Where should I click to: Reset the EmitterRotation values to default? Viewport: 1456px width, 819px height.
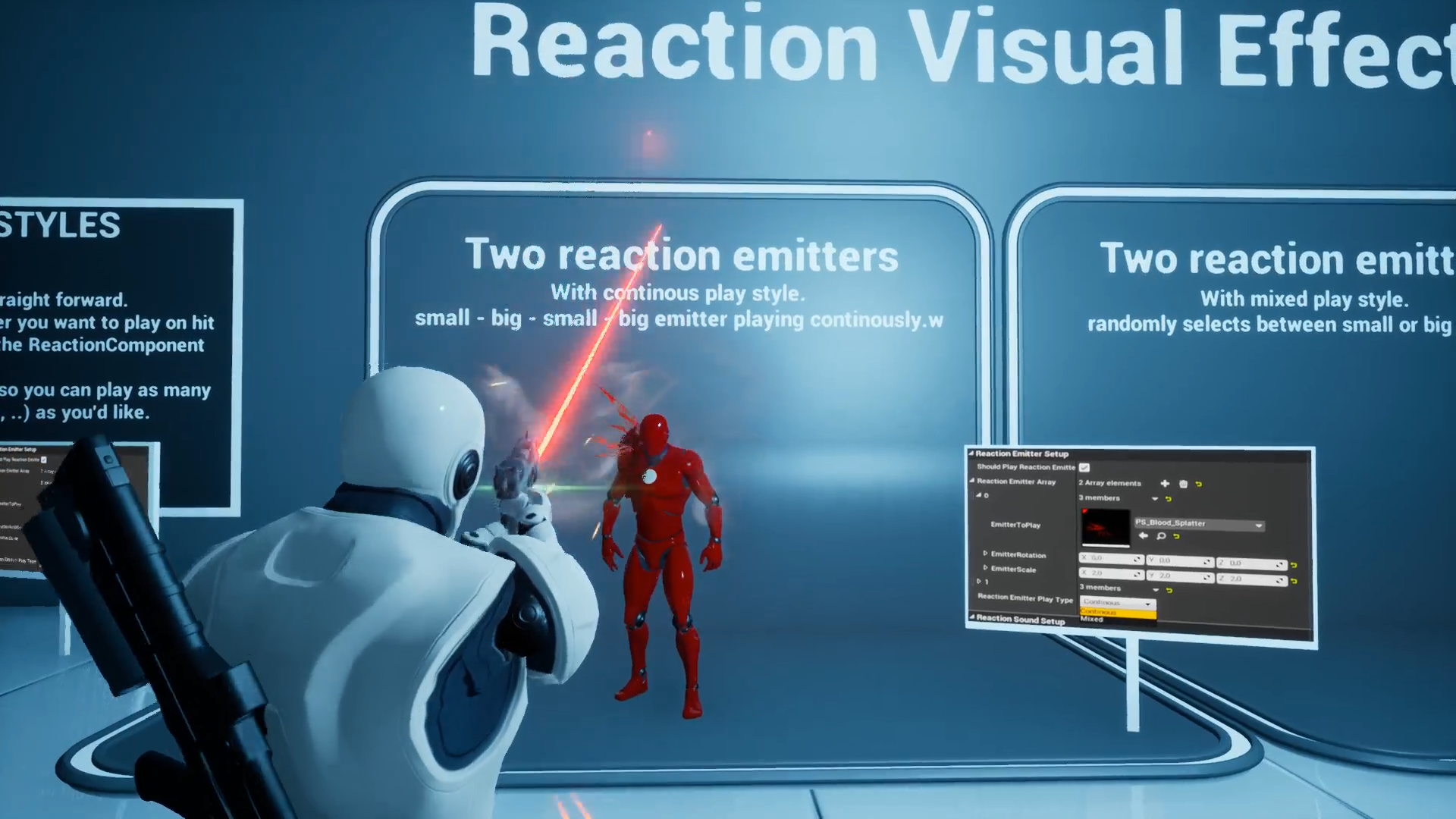click(x=1294, y=565)
